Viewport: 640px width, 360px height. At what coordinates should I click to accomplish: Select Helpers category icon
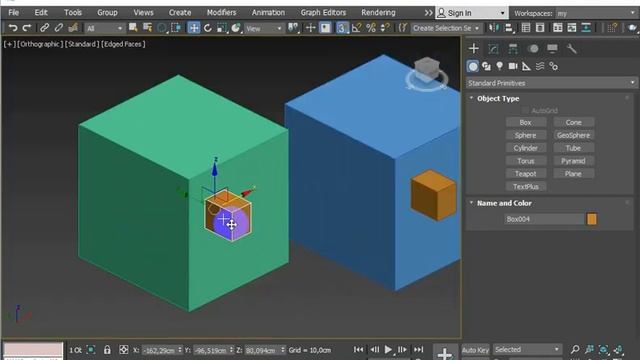point(527,66)
